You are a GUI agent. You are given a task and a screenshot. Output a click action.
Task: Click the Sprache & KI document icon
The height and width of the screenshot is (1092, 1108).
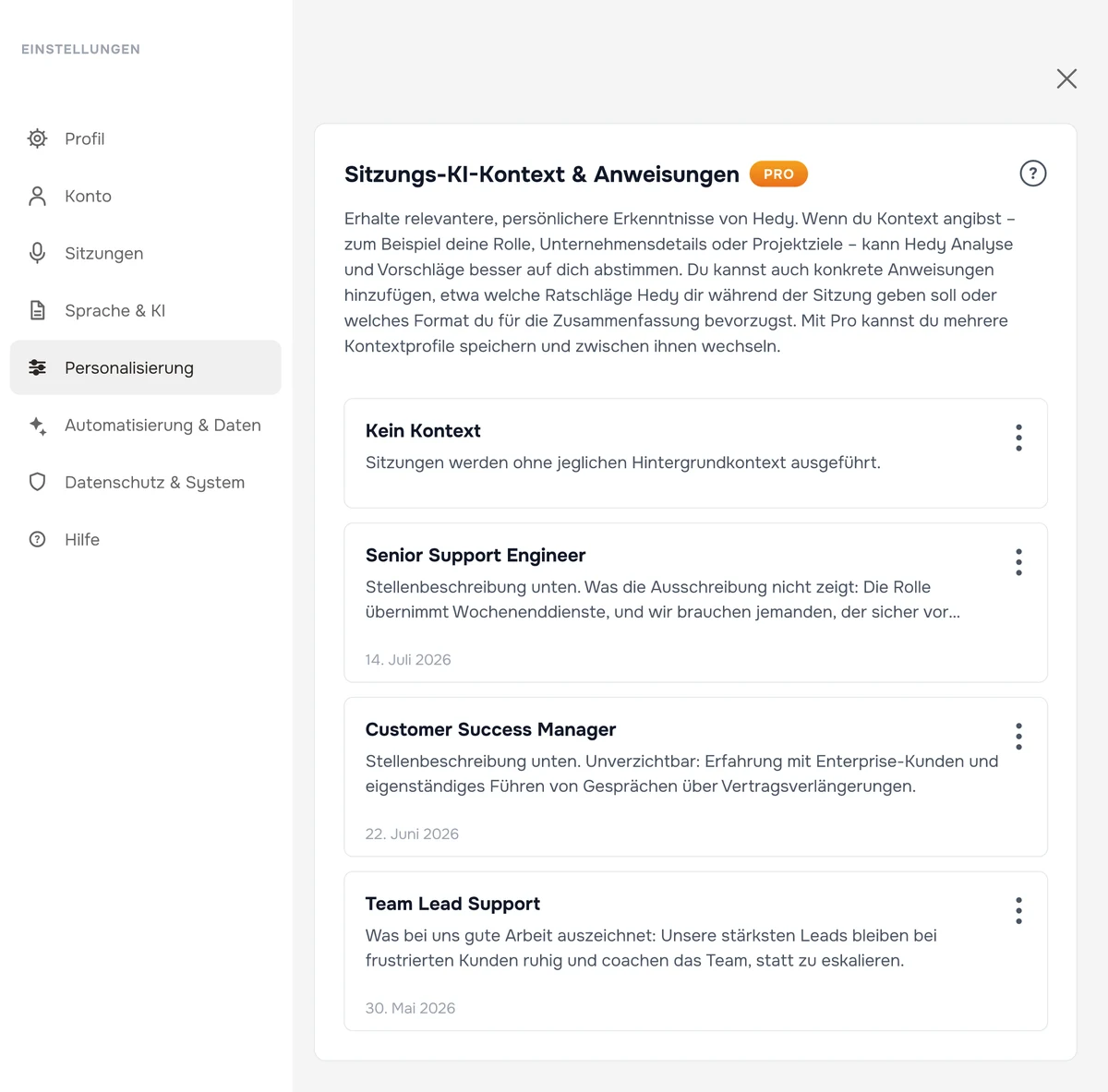37,310
